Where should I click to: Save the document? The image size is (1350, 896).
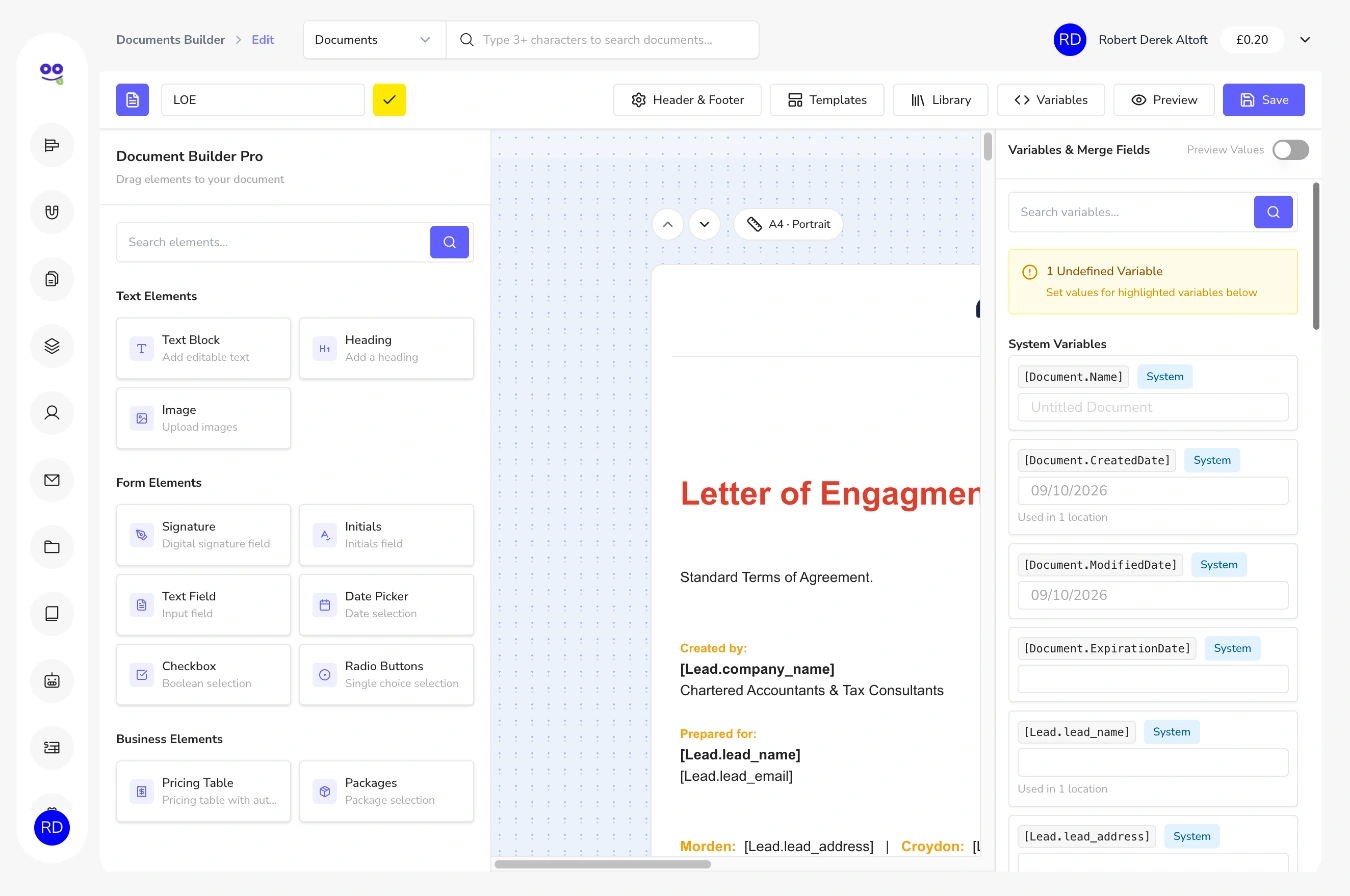(x=1264, y=100)
